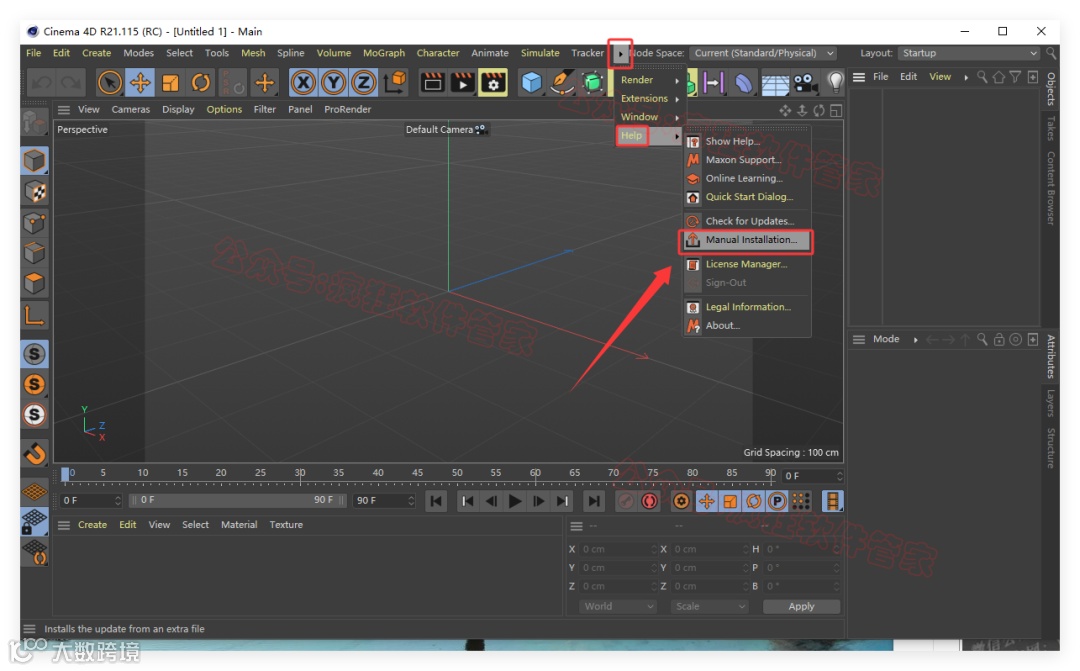Switch to Polygons mode

coord(34,283)
